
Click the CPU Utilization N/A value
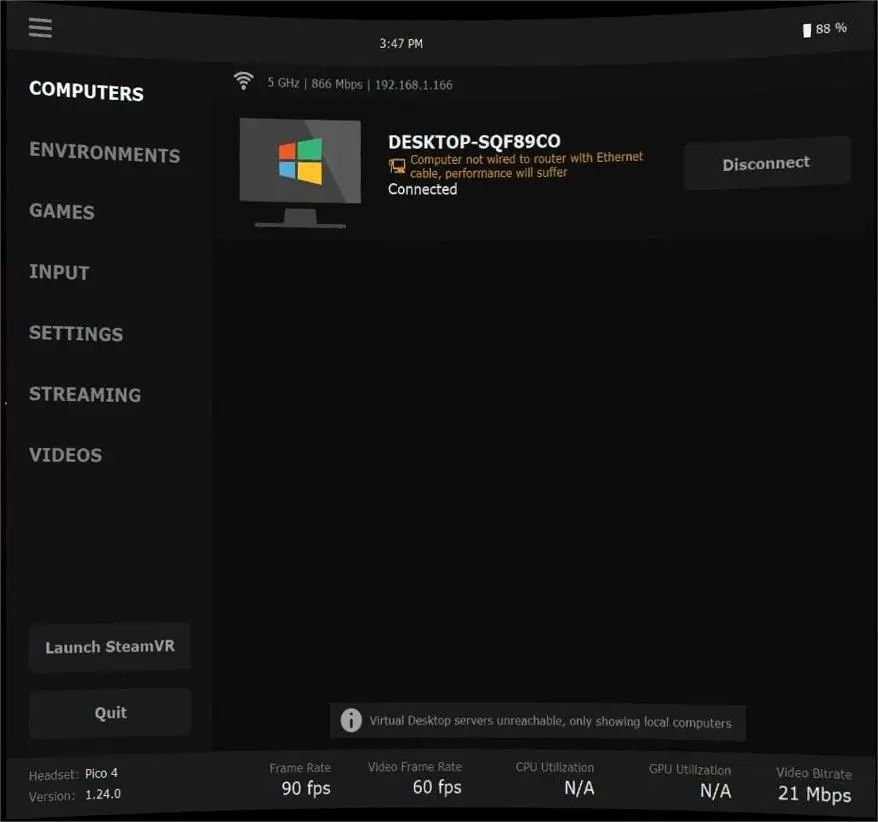click(579, 788)
